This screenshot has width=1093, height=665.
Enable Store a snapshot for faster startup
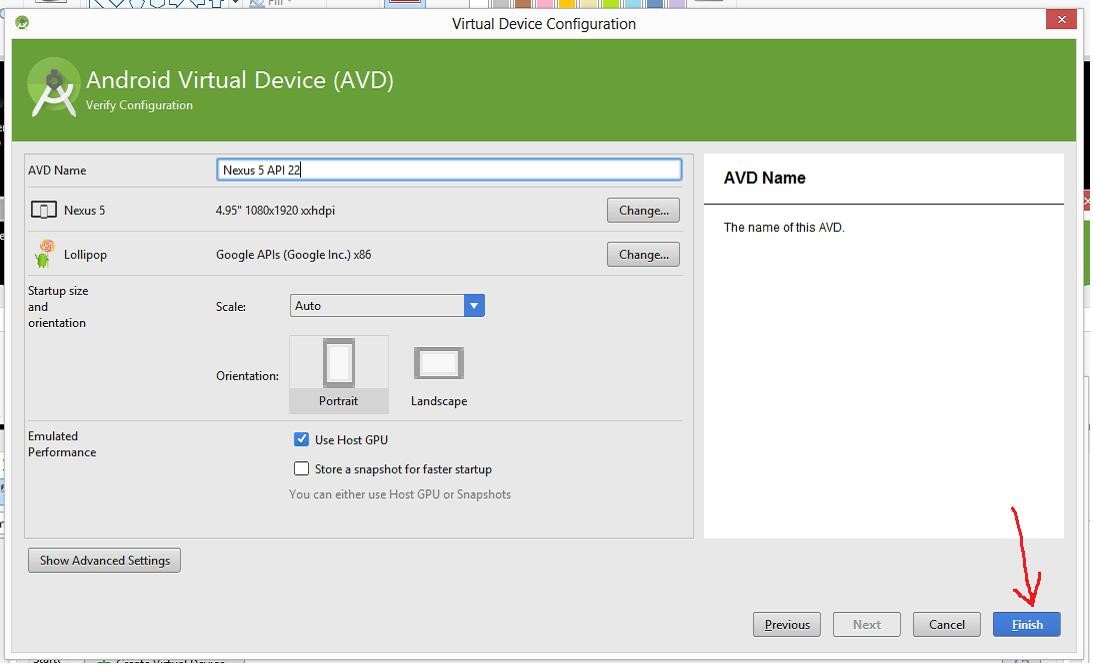click(301, 468)
